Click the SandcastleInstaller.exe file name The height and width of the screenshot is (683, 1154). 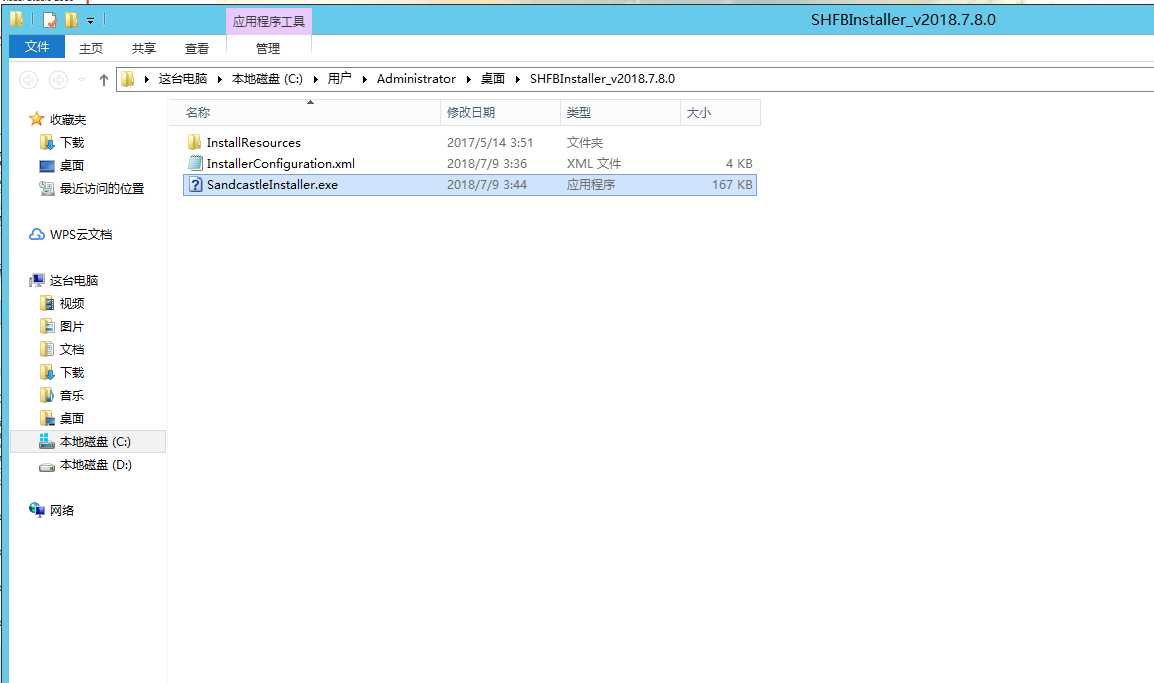coord(272,185)
